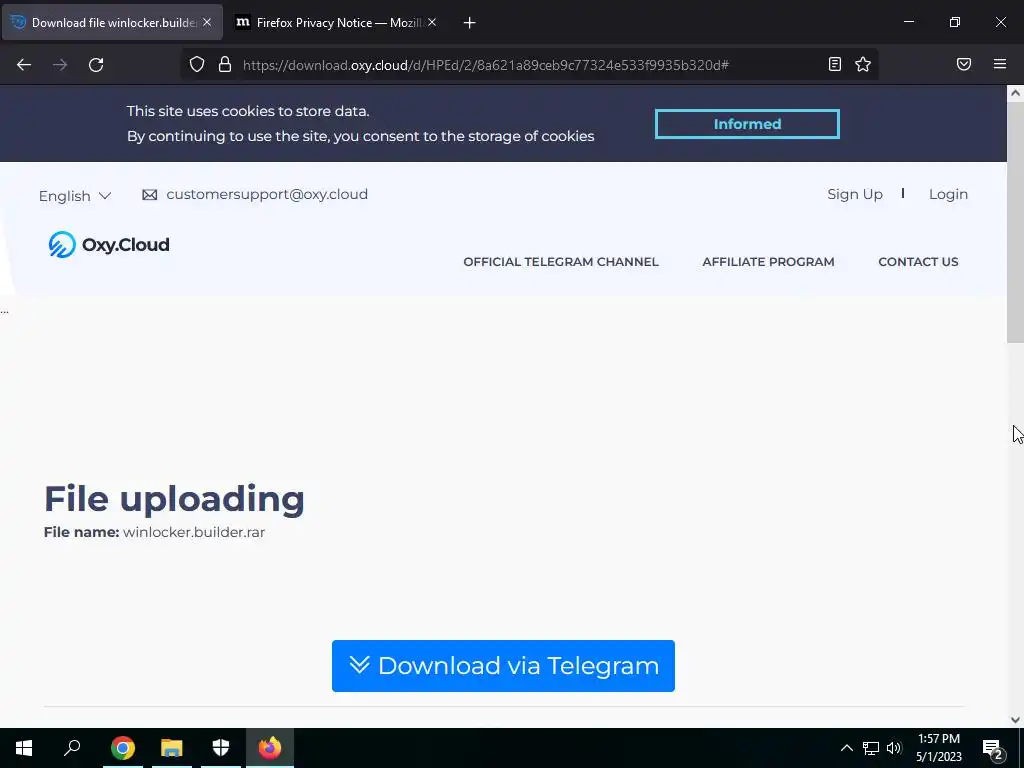This screenshot has height=768, width=1024.
Task: Click the customersupport@oxy.cloud email link
Action: click(266, 195)
